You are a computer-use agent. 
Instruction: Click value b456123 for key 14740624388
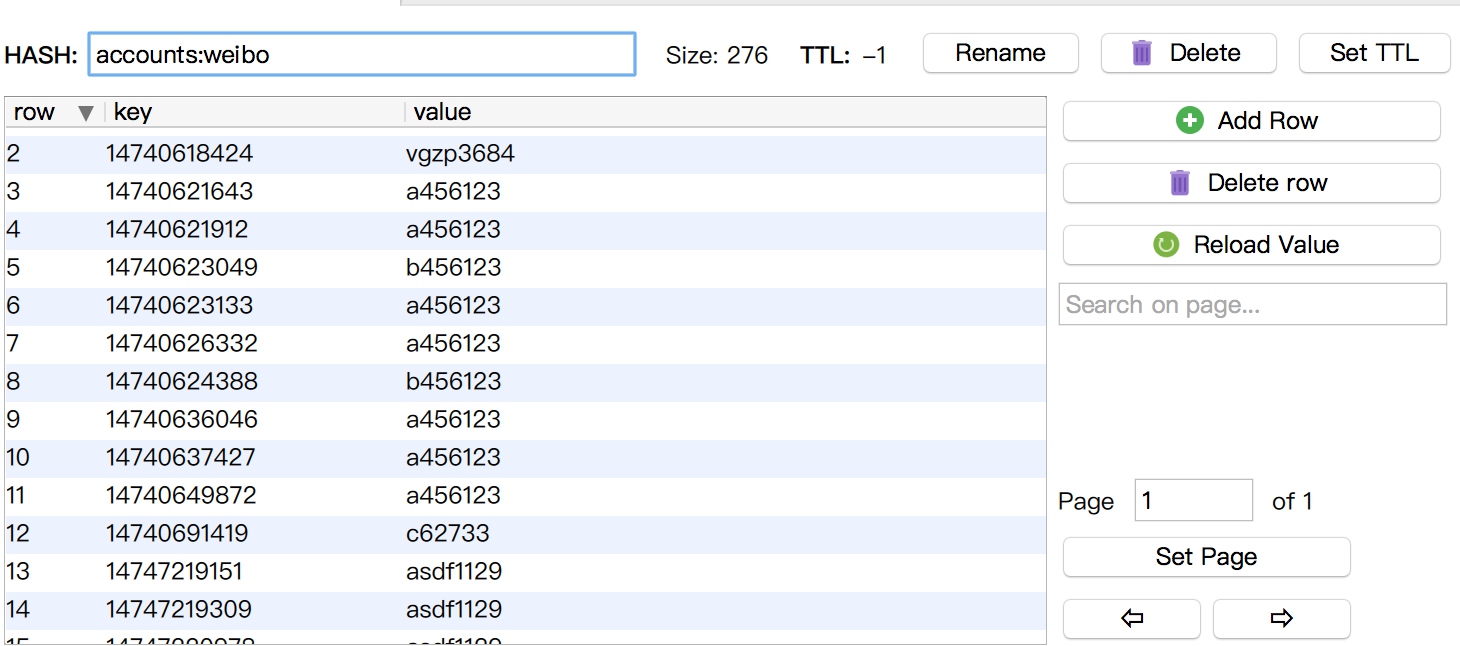pyautogui.click(x=453, y=382)
